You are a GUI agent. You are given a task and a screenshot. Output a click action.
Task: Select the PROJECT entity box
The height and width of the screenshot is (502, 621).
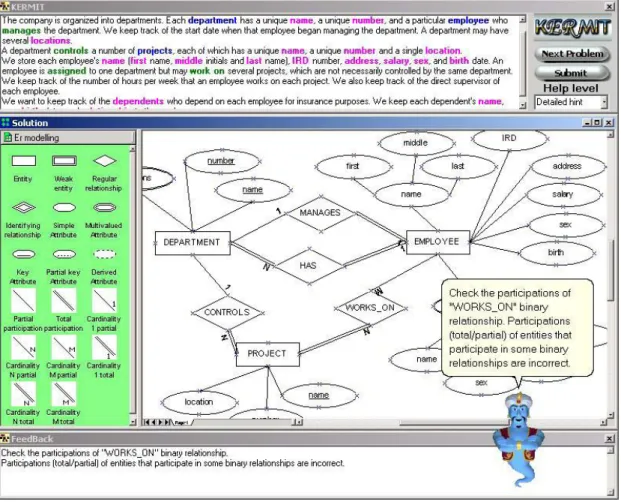pyautogui.click(x=268, y=354)
